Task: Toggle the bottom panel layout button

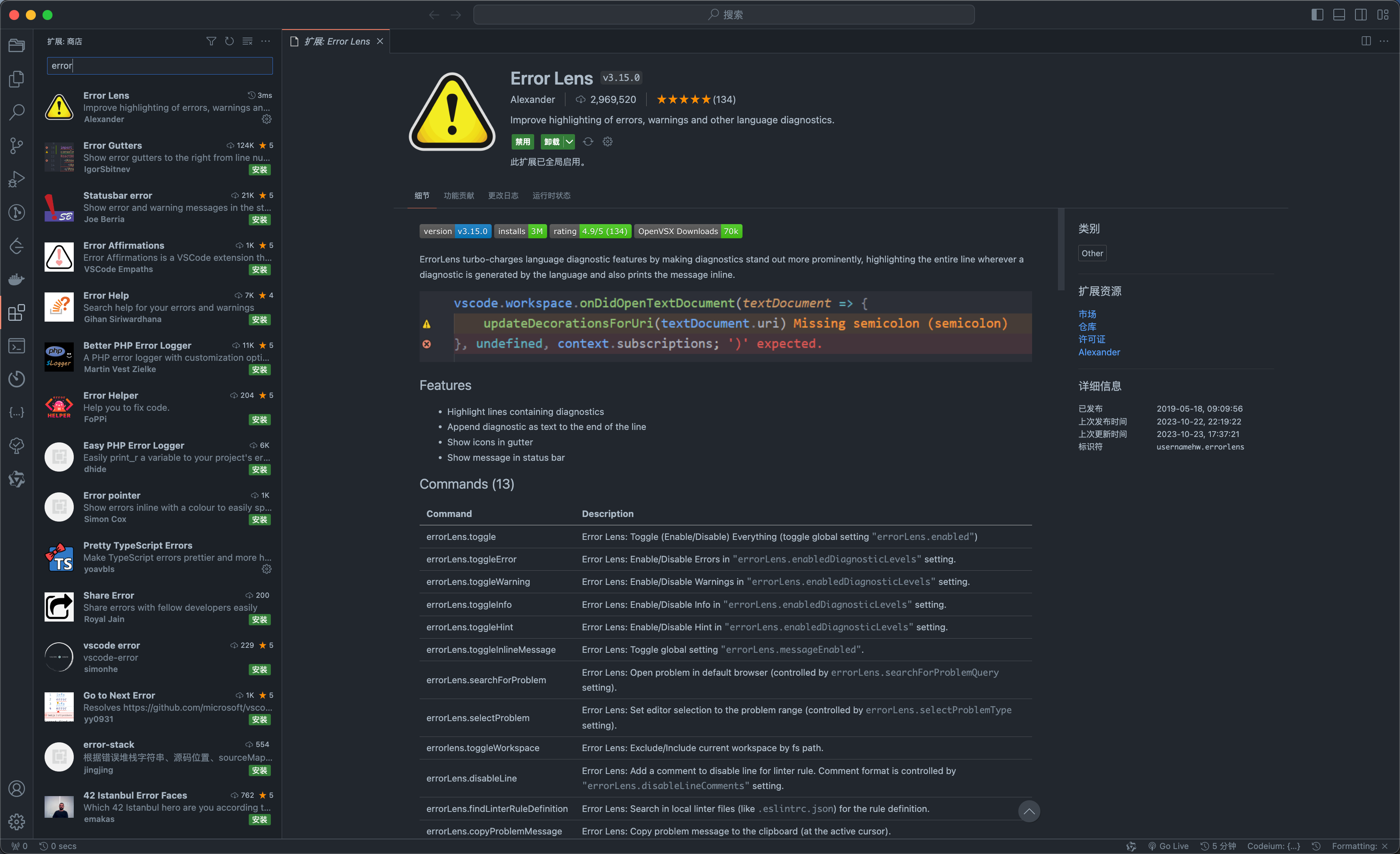Action: [x=1339, y=15]
